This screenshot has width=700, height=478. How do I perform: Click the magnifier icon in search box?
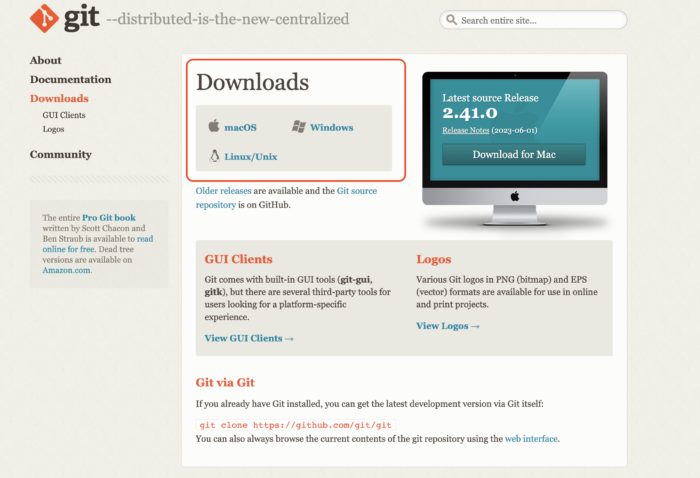click(x=452, y=20)
